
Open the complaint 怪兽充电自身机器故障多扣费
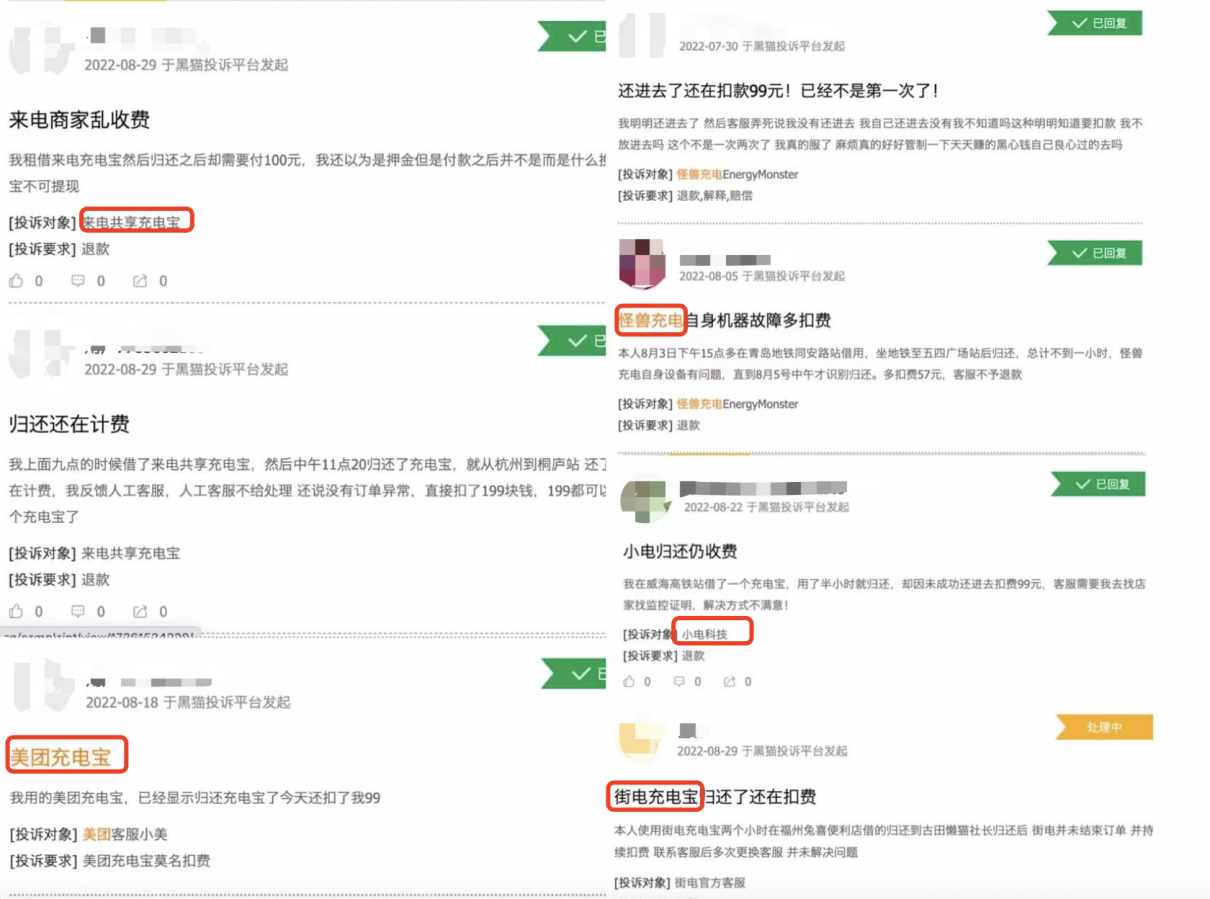coord(724,321)
